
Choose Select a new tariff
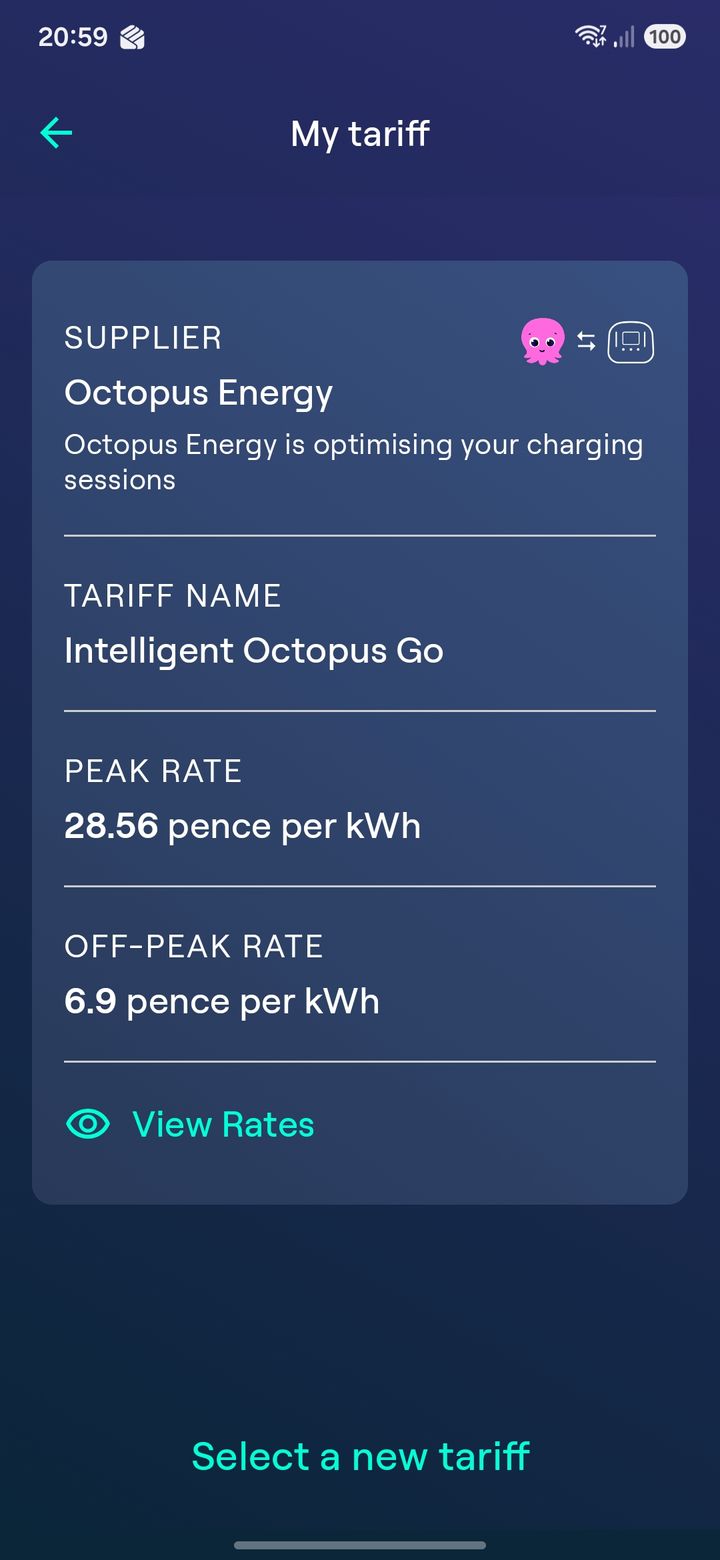360,1456
